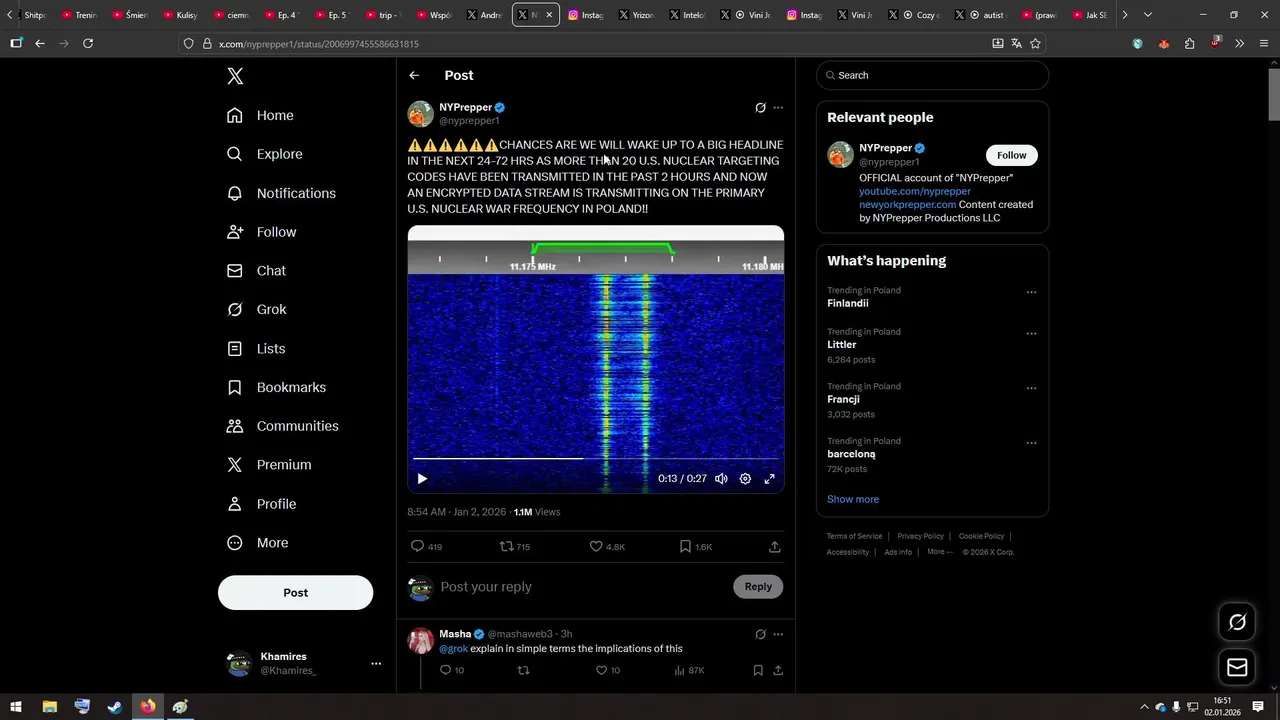Comment on Masha's reply
Screen dimensions: 1280x720
pos(451,671)
